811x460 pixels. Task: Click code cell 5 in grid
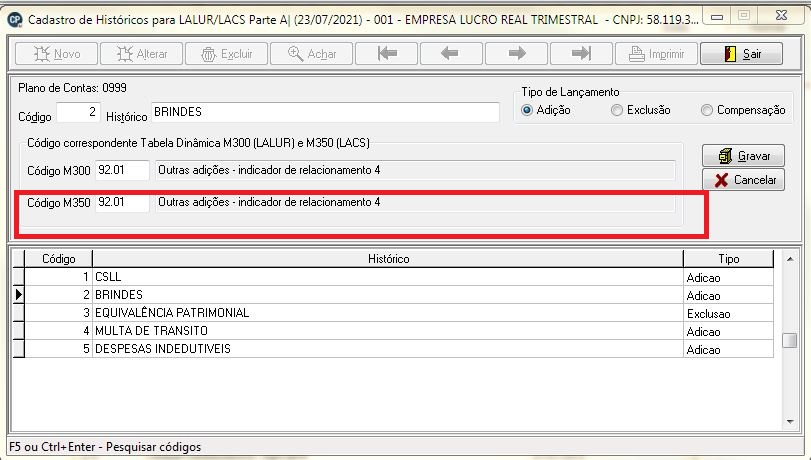(x=58, y=349)
